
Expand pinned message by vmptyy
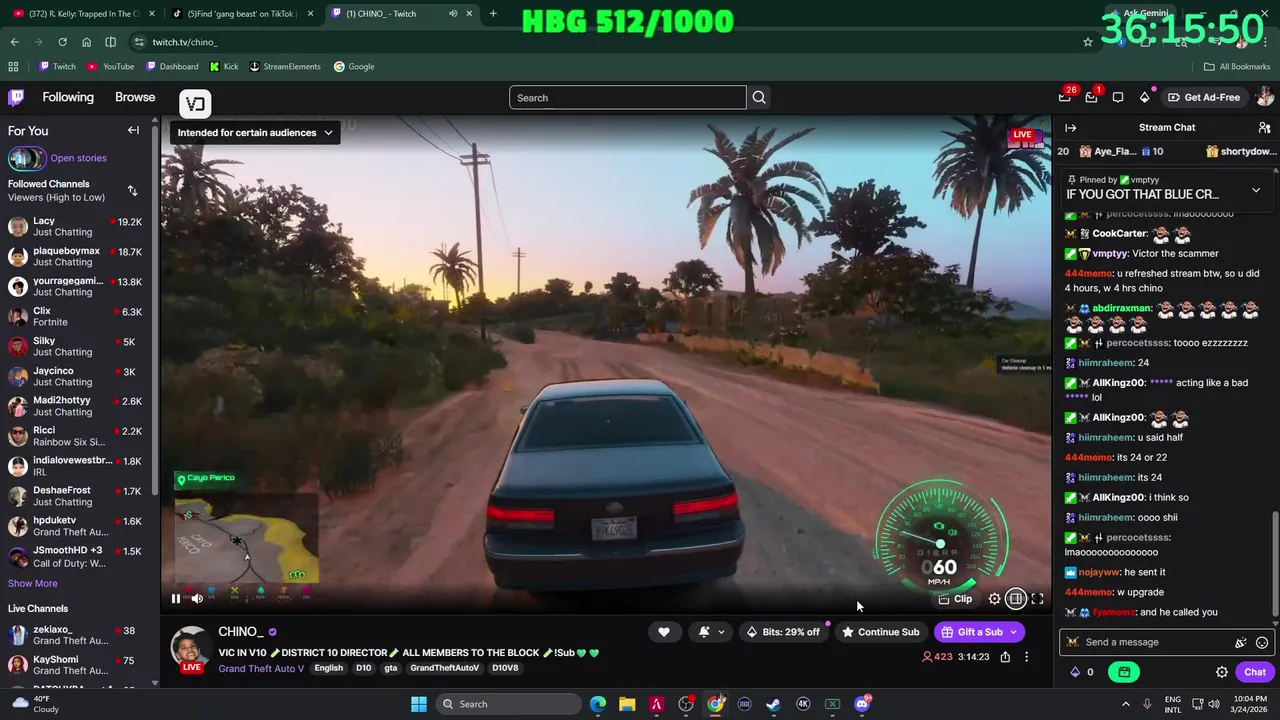pos(1256,190)
